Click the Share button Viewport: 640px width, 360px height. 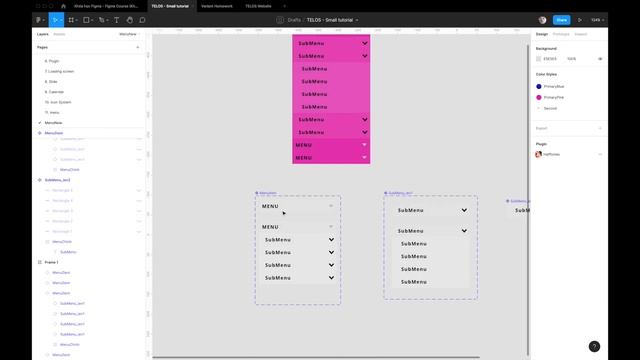pos(562,20)
